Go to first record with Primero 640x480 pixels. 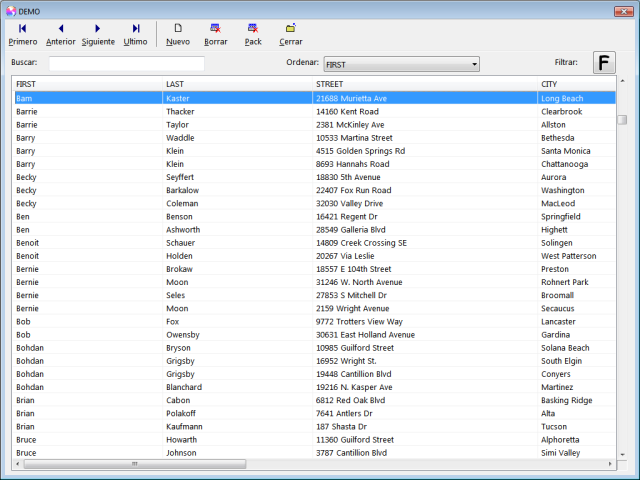click(x=22, y=34)
